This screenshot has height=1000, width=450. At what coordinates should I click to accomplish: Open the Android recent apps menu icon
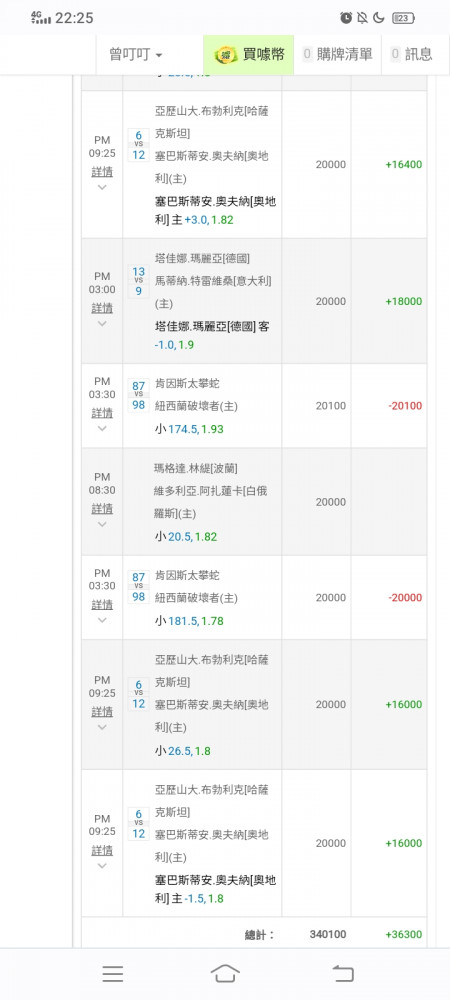point(113,973)
